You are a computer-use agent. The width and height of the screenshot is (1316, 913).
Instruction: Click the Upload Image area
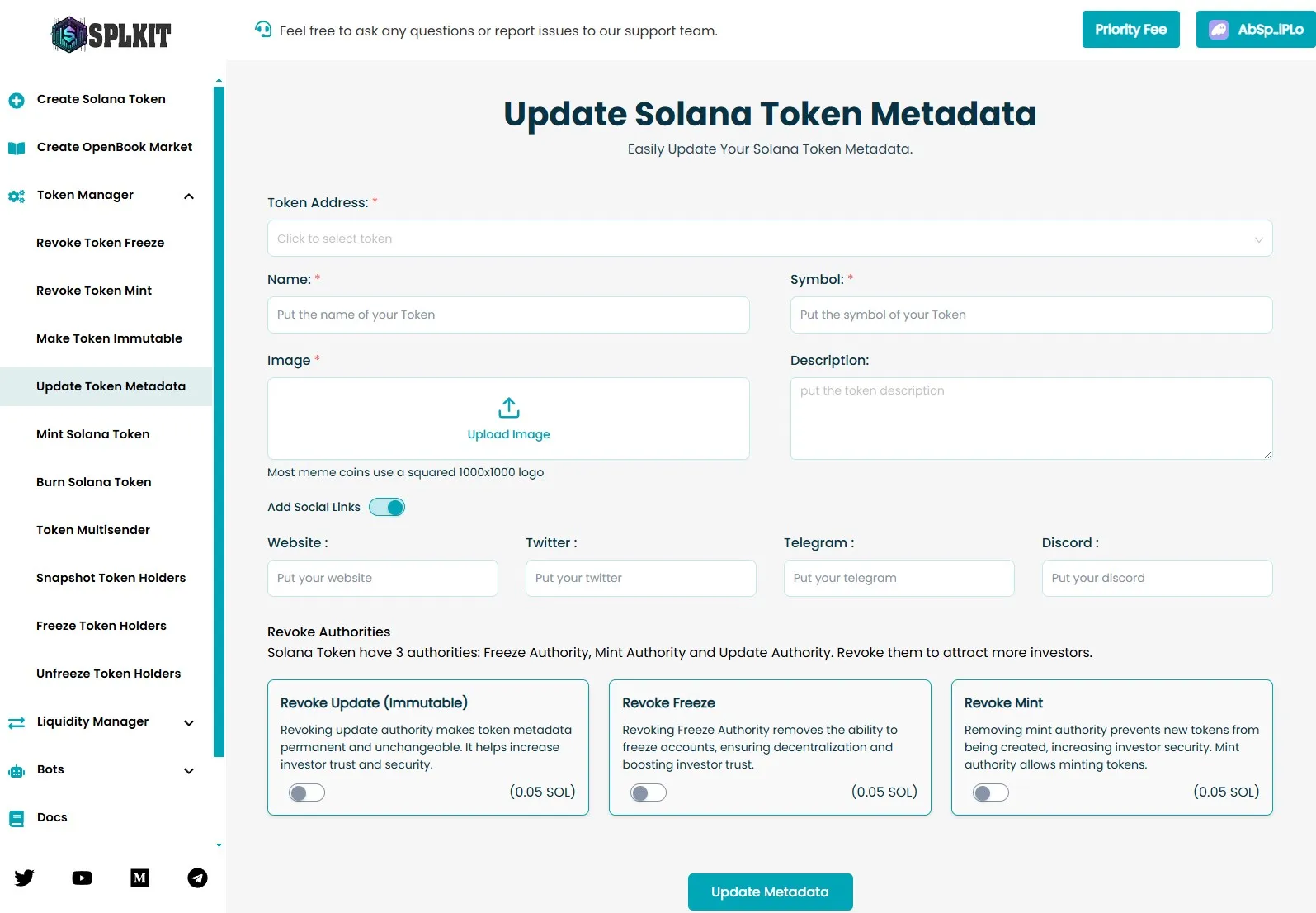click(508, 419)
